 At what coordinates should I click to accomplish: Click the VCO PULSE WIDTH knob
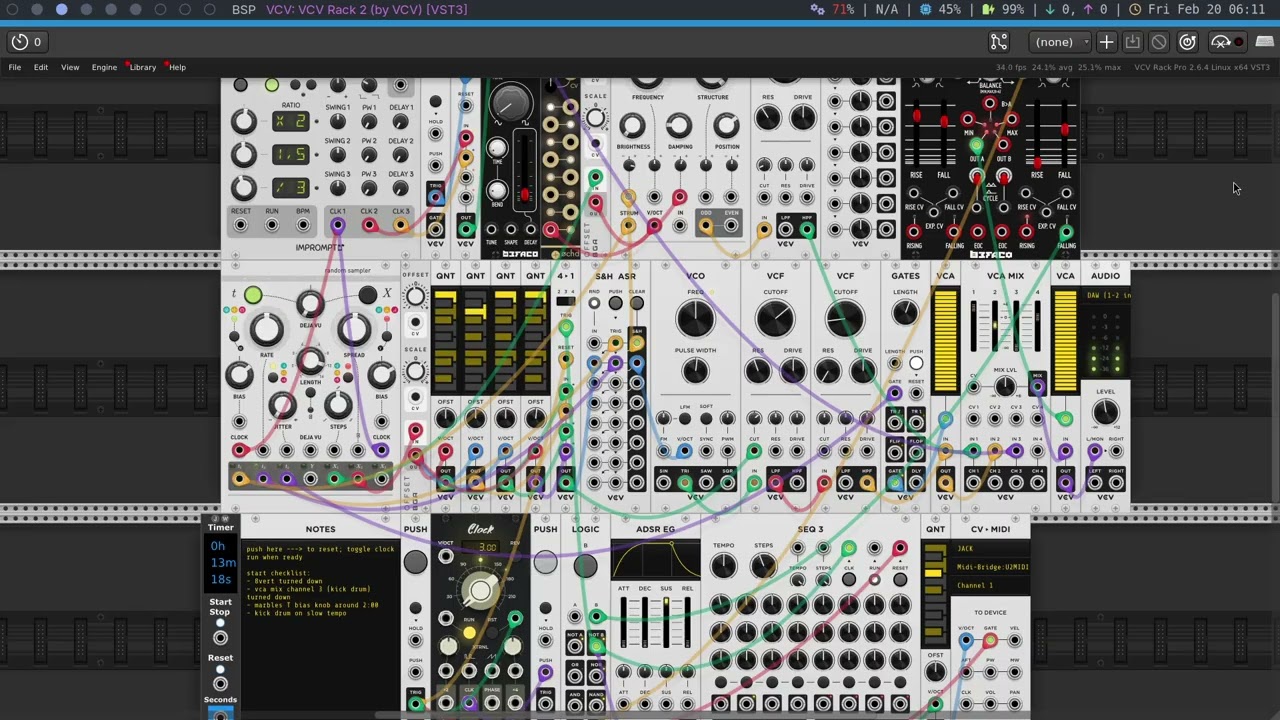(695, 372)
